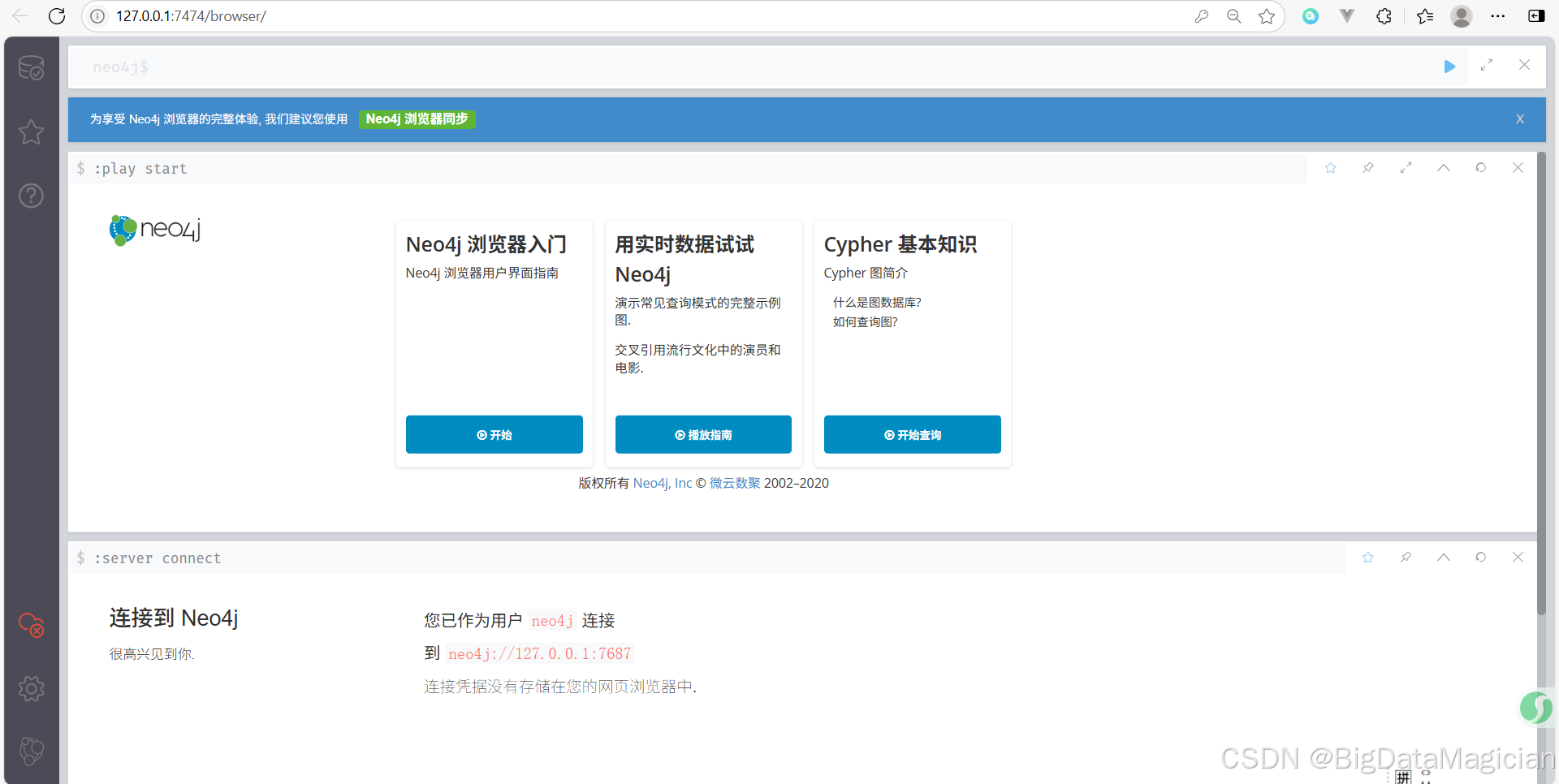Open the browser sync cloud icon
The width and height of the screenshot is (1559, 784).
pos(31,625)
